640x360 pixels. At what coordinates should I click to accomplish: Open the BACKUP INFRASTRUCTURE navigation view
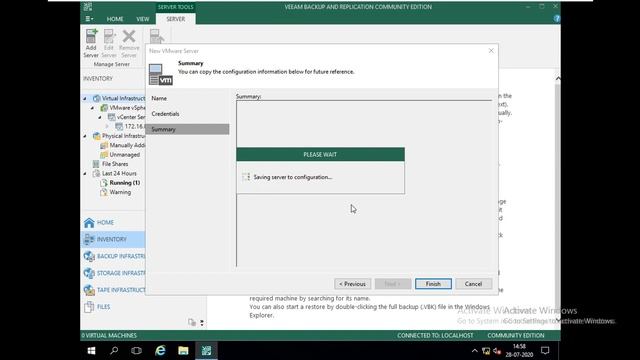[x=113, y=256]
